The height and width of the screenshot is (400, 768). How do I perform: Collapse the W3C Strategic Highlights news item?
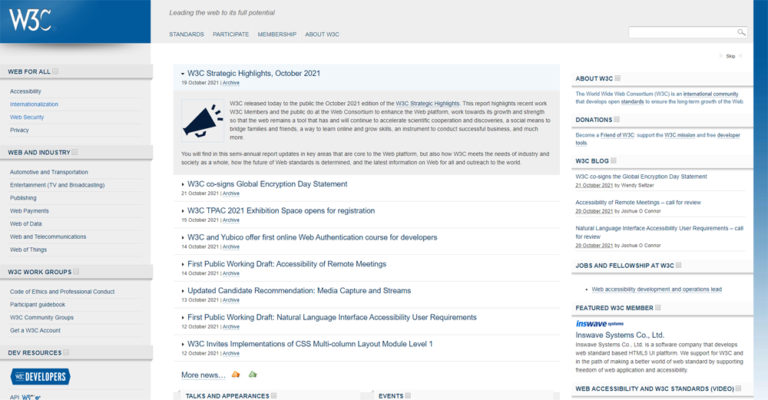[x=182, y=74]
